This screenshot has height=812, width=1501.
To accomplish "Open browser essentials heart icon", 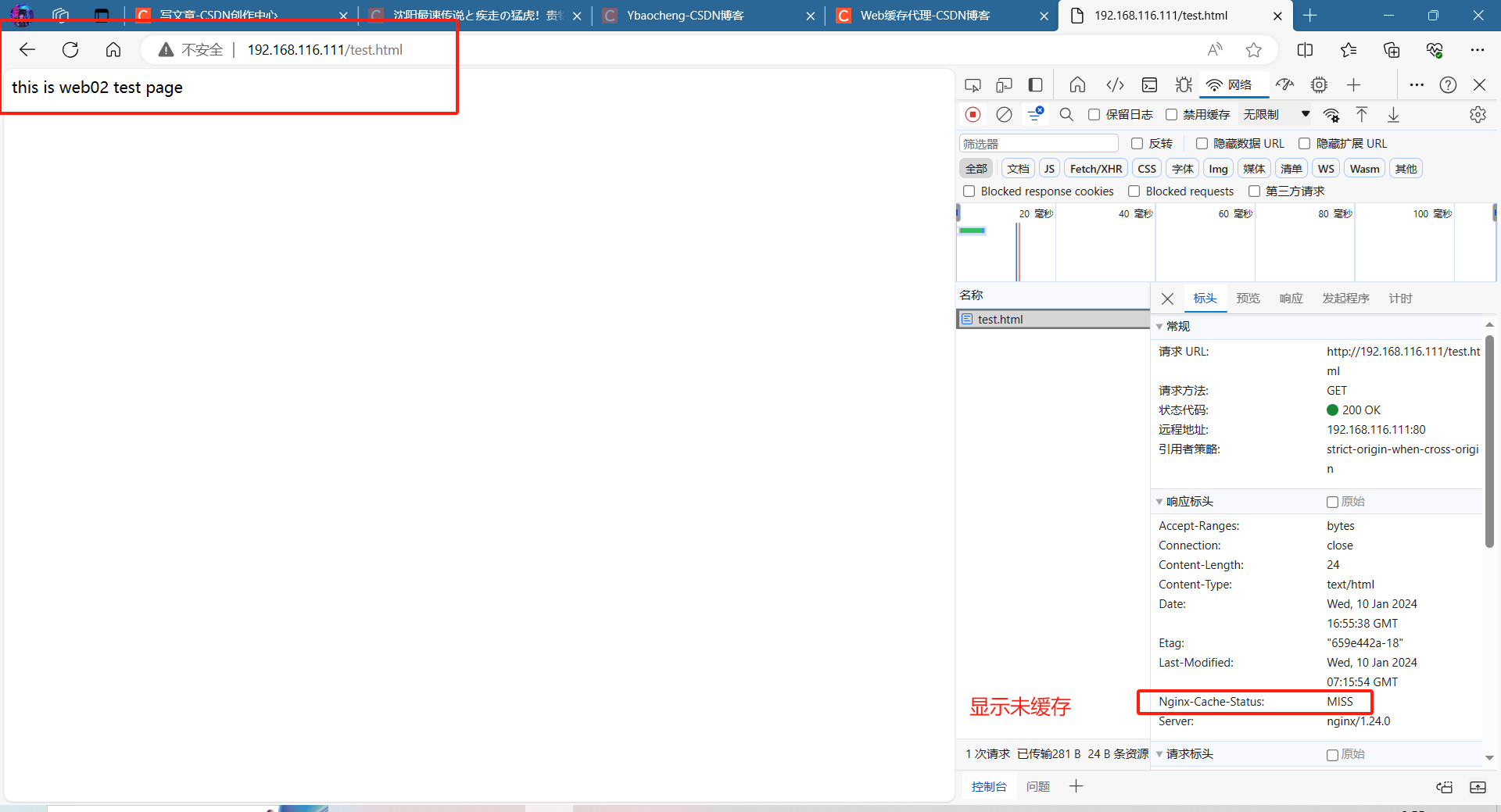I will coord(1435,50).
